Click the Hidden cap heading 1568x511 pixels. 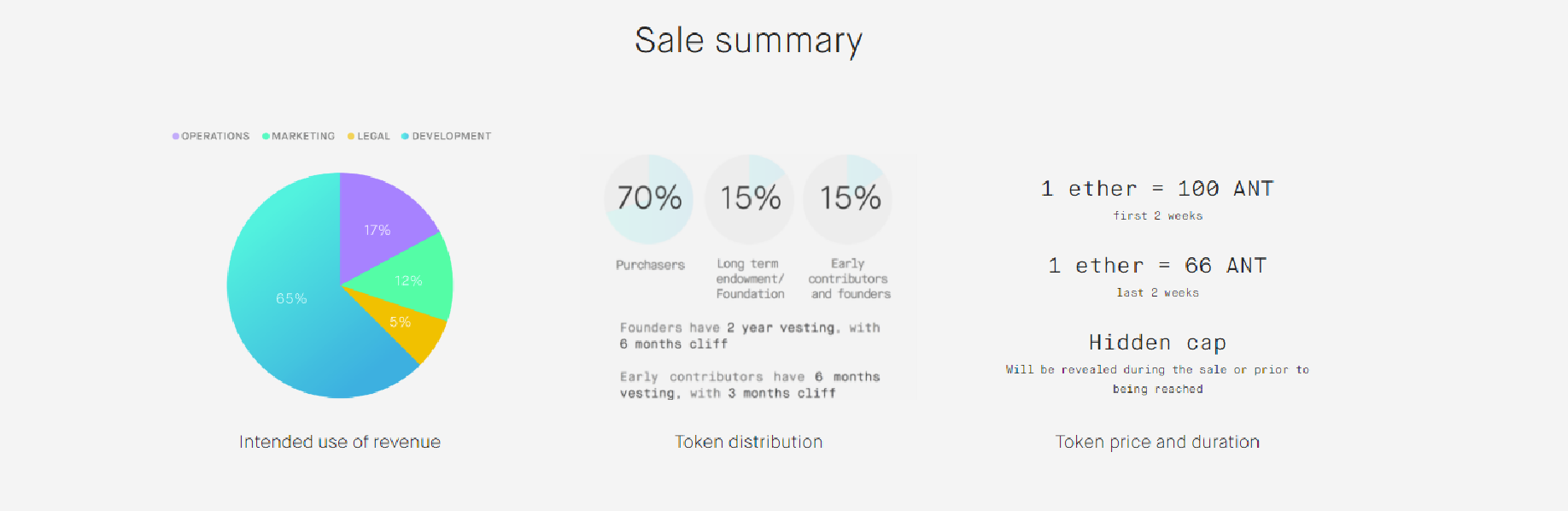tap(1157, 343)
